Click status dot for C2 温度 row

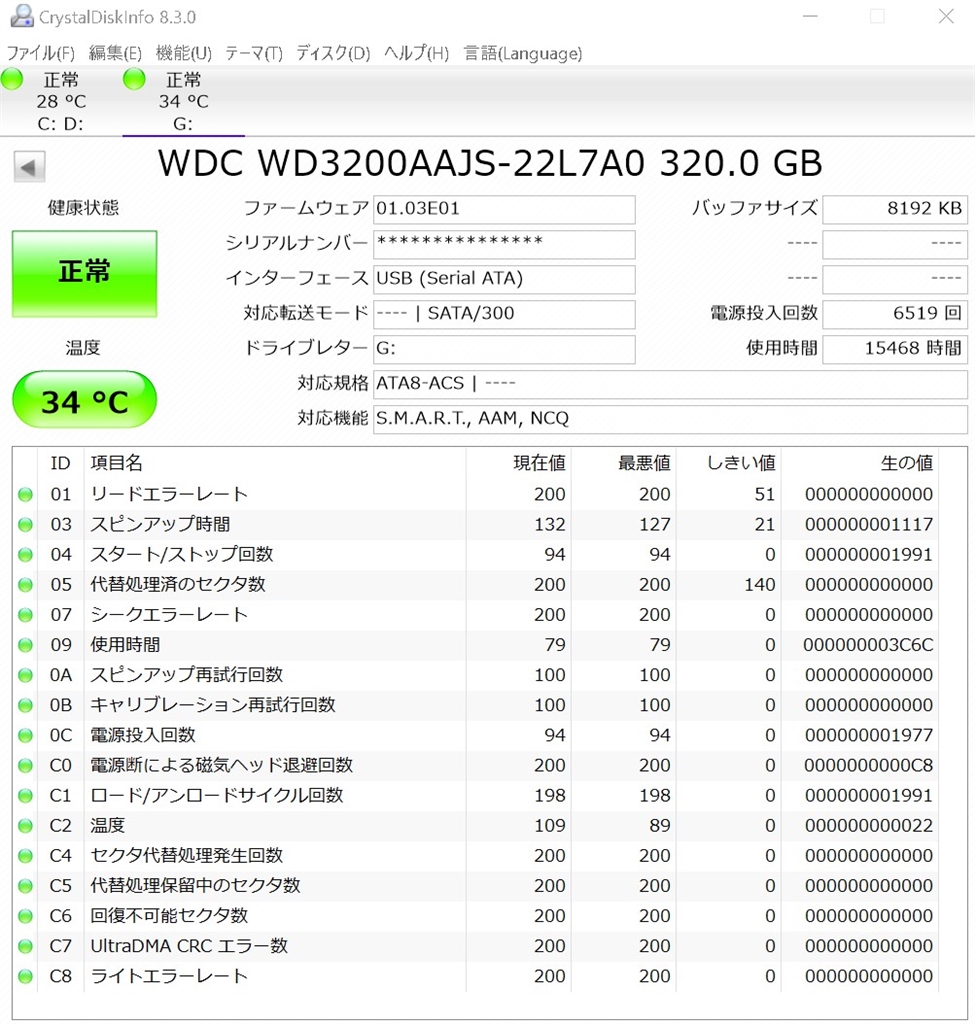(x=25, y=826)
